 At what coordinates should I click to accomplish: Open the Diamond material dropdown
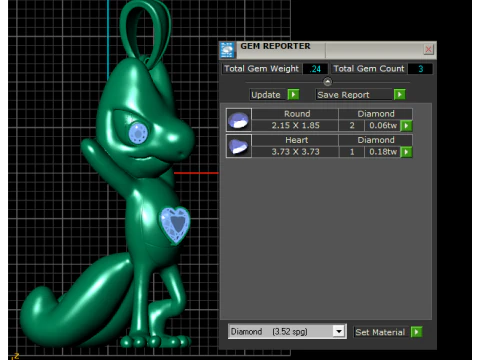pyautogui.click(x=339, y=332)
